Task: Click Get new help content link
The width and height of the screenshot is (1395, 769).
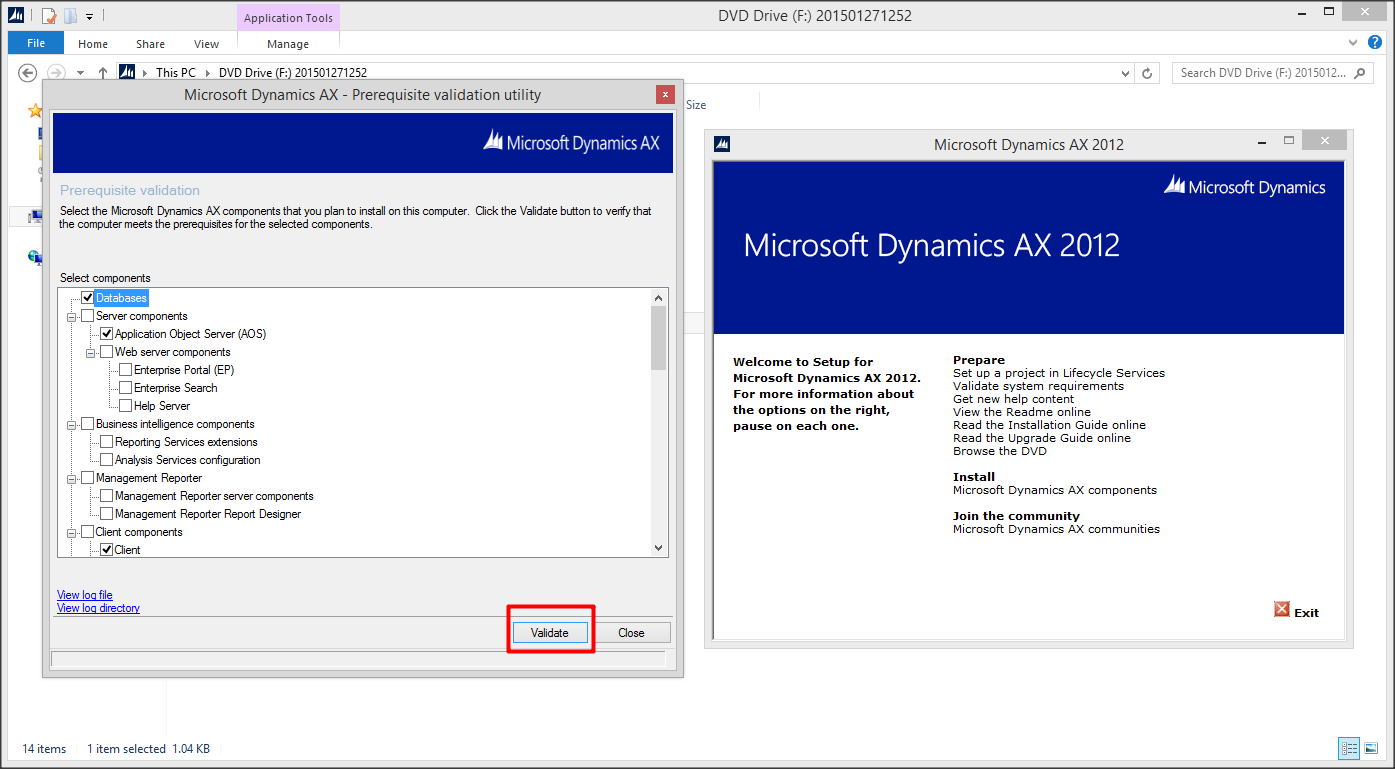Action: pyautogui.click(x=1014, y=399)
